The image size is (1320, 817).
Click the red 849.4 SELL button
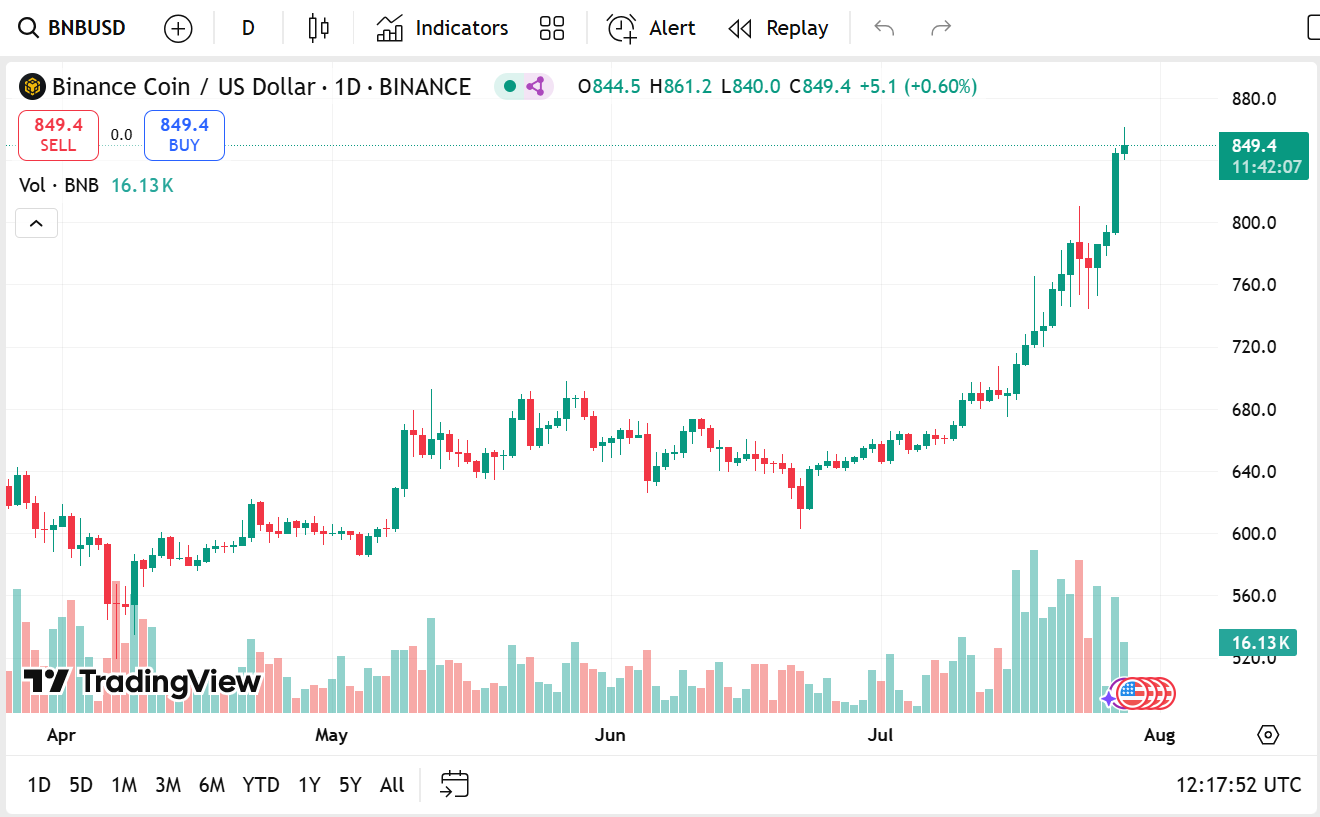pyautogui.click(x=58, y=135)
